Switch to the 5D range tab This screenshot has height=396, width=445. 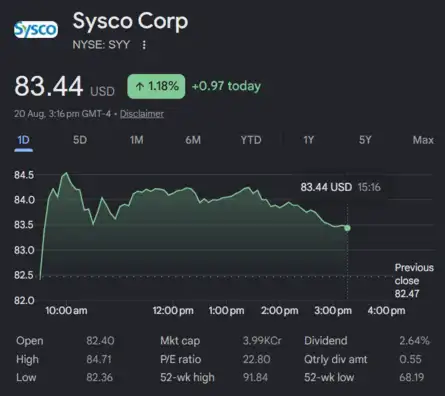[80, 140]
